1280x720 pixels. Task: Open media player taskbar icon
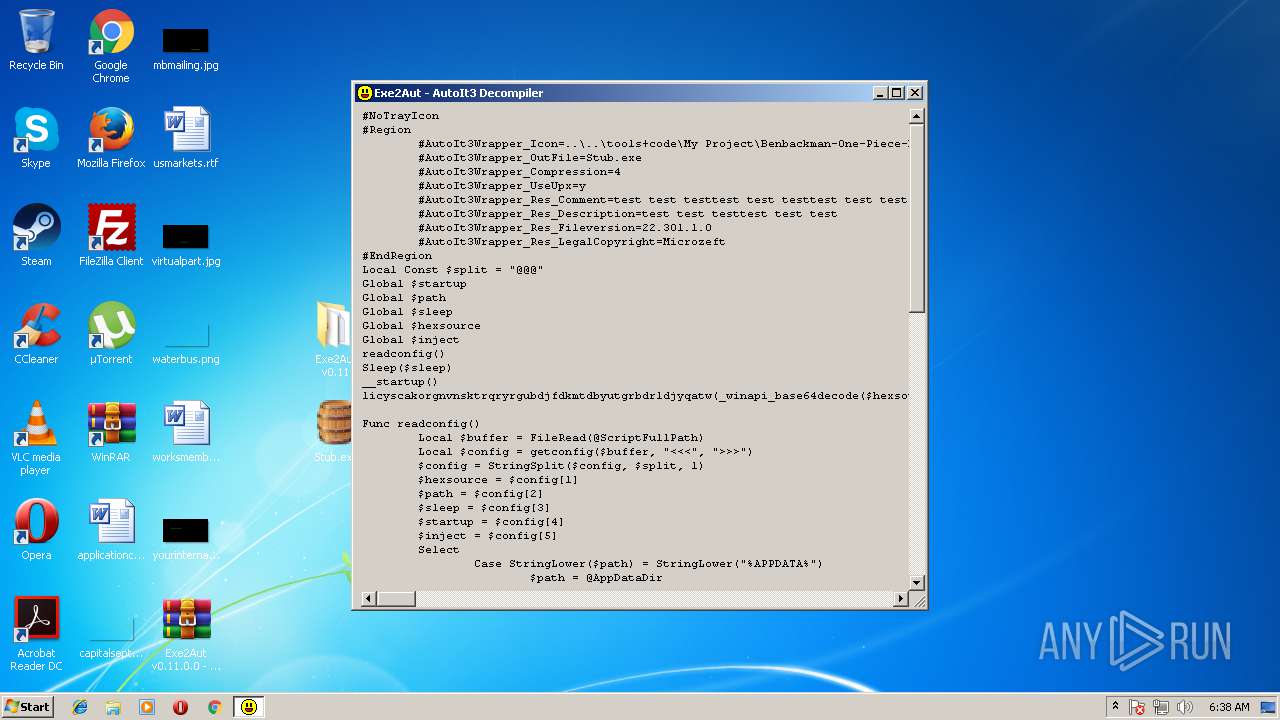[147, 707]
